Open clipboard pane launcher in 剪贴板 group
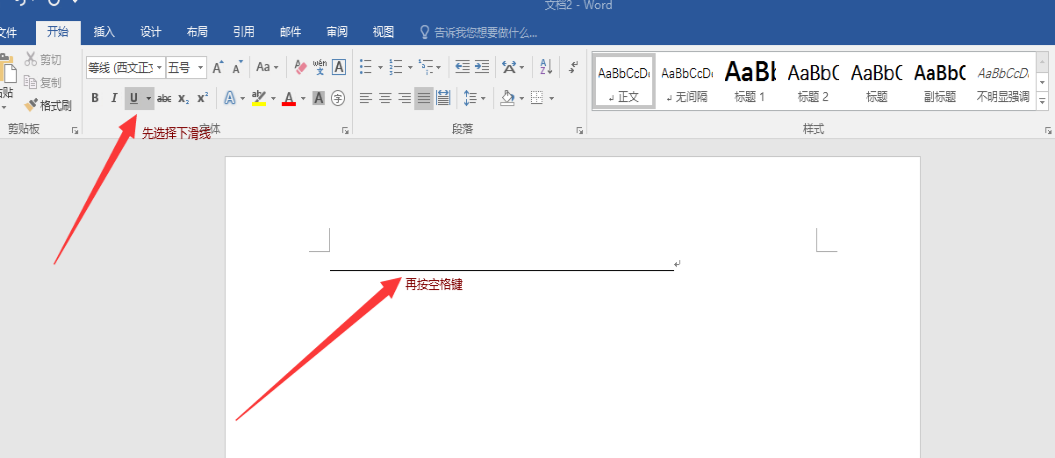The width and height of the screenshot is (1055, 458). tap(75, 131)
